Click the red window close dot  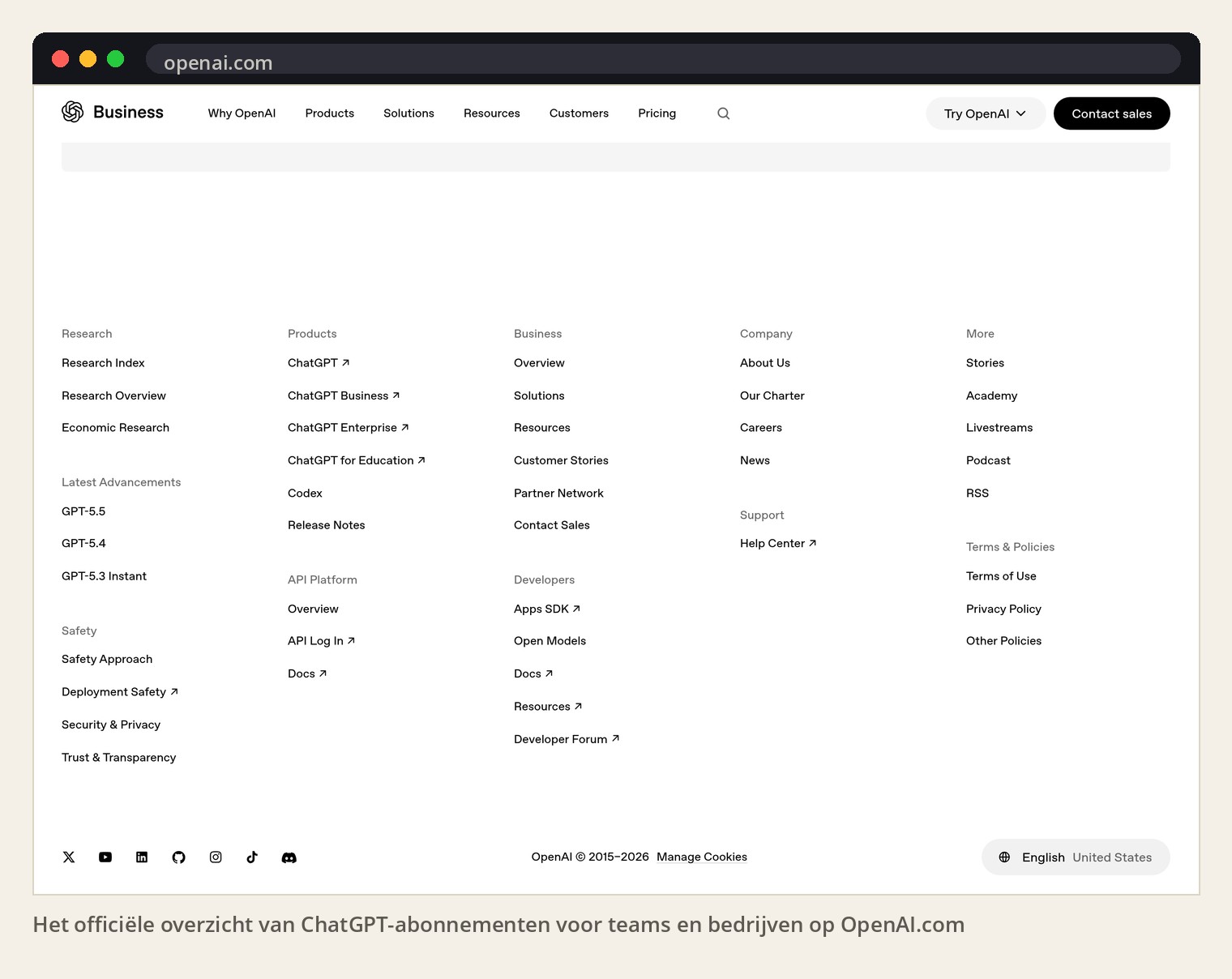point(60,58)
